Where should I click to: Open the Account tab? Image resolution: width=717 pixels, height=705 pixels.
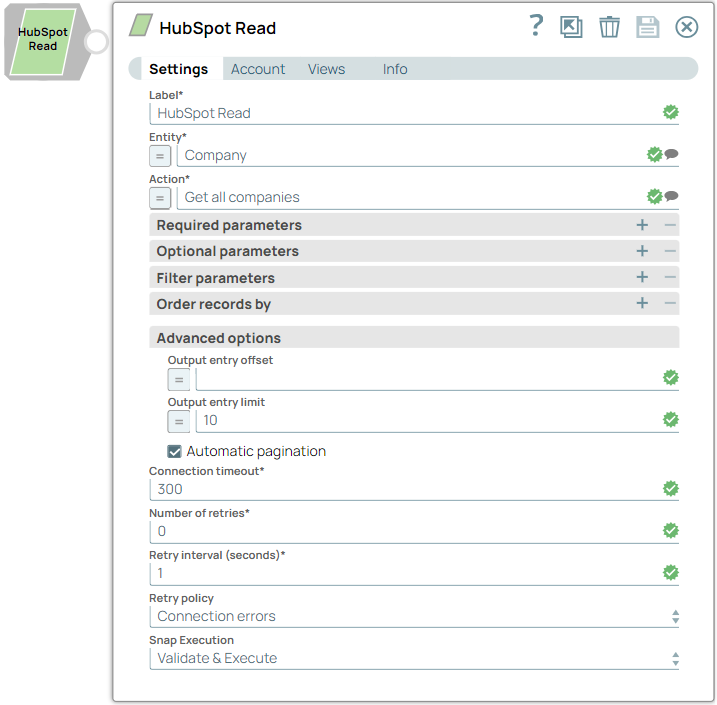(x=257, y=69)
